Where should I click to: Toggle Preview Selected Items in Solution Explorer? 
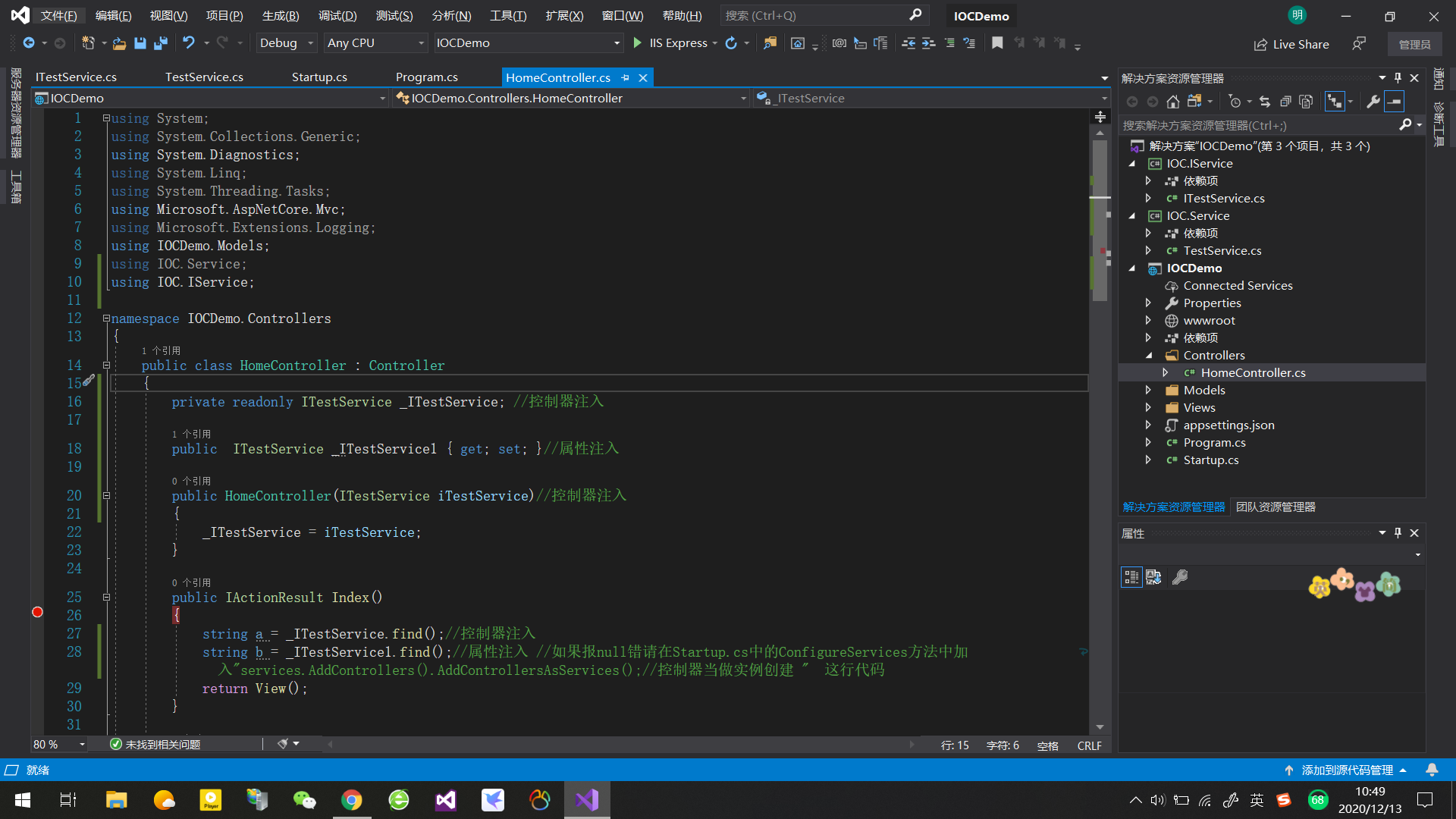[1394, 102]
